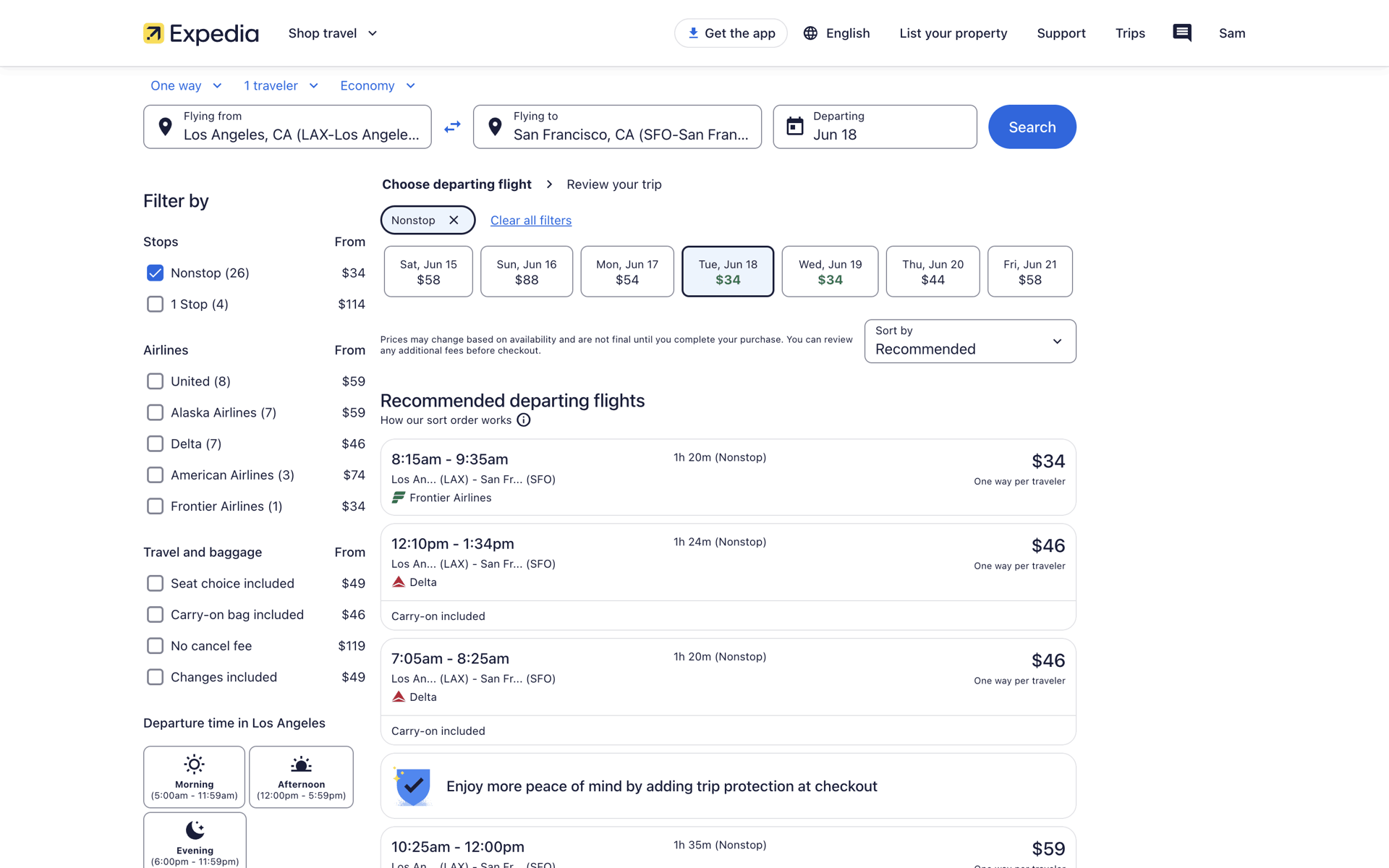The width and height of the screenshot is (1389, 868).
Task: Uncheck the Nonstop stops checkbox
Action: [x=155, y=273]
